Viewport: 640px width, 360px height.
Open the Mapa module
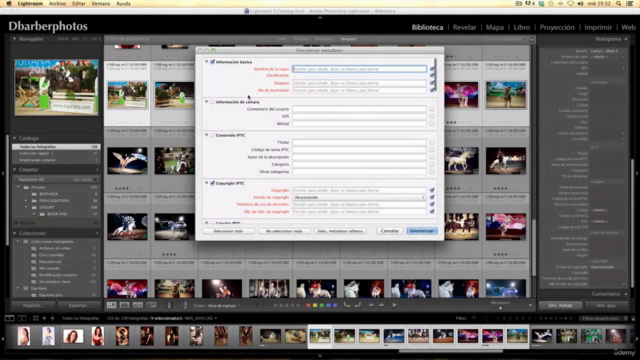click(495, 27)
